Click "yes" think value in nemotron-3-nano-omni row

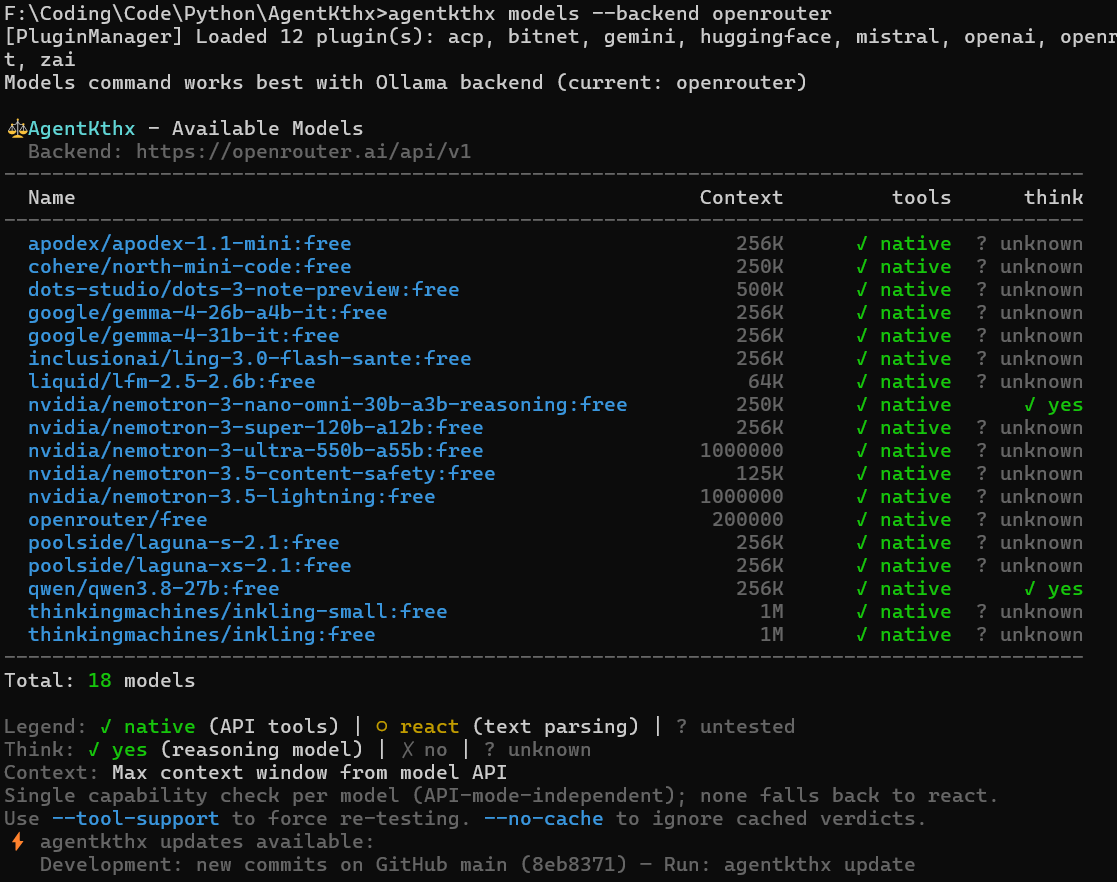[1065, 405]
